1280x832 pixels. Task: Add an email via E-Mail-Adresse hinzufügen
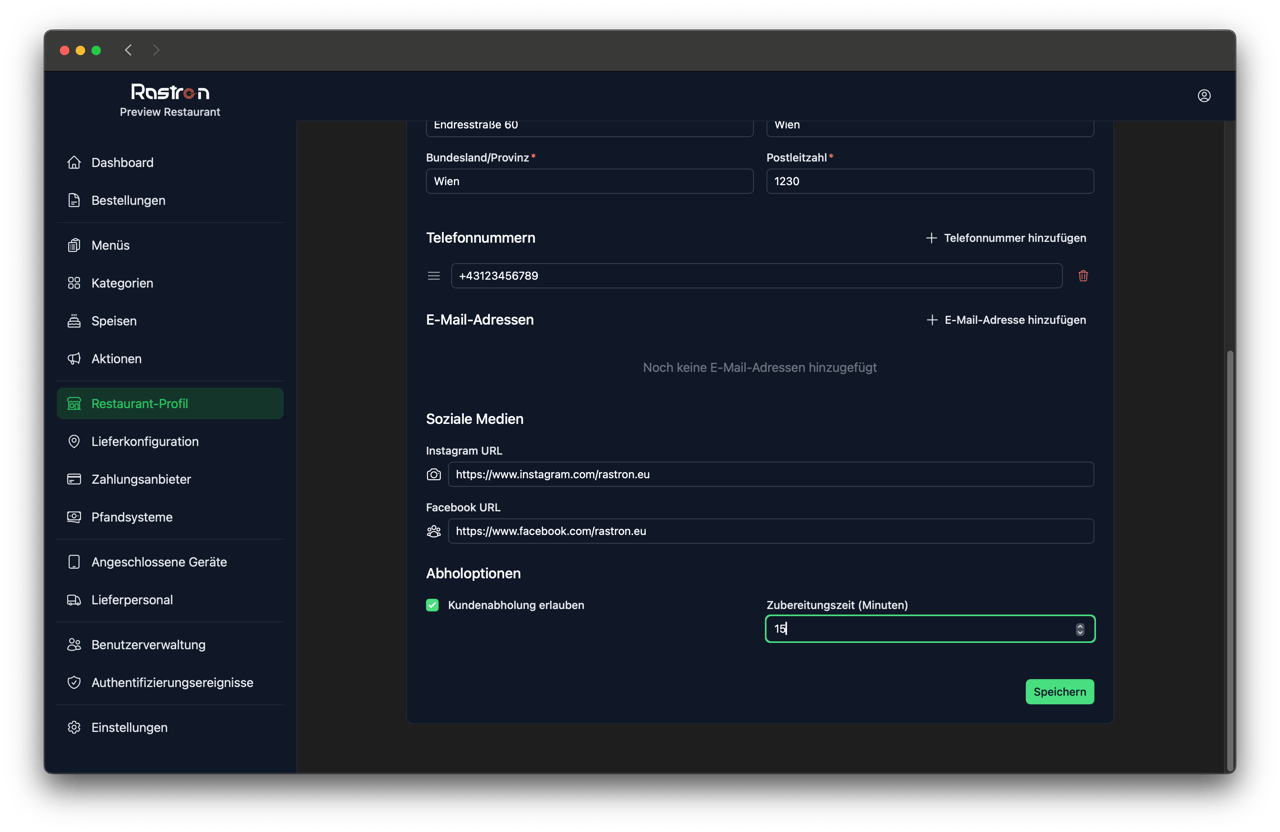pyautogui.click(x=1006, y=320)
